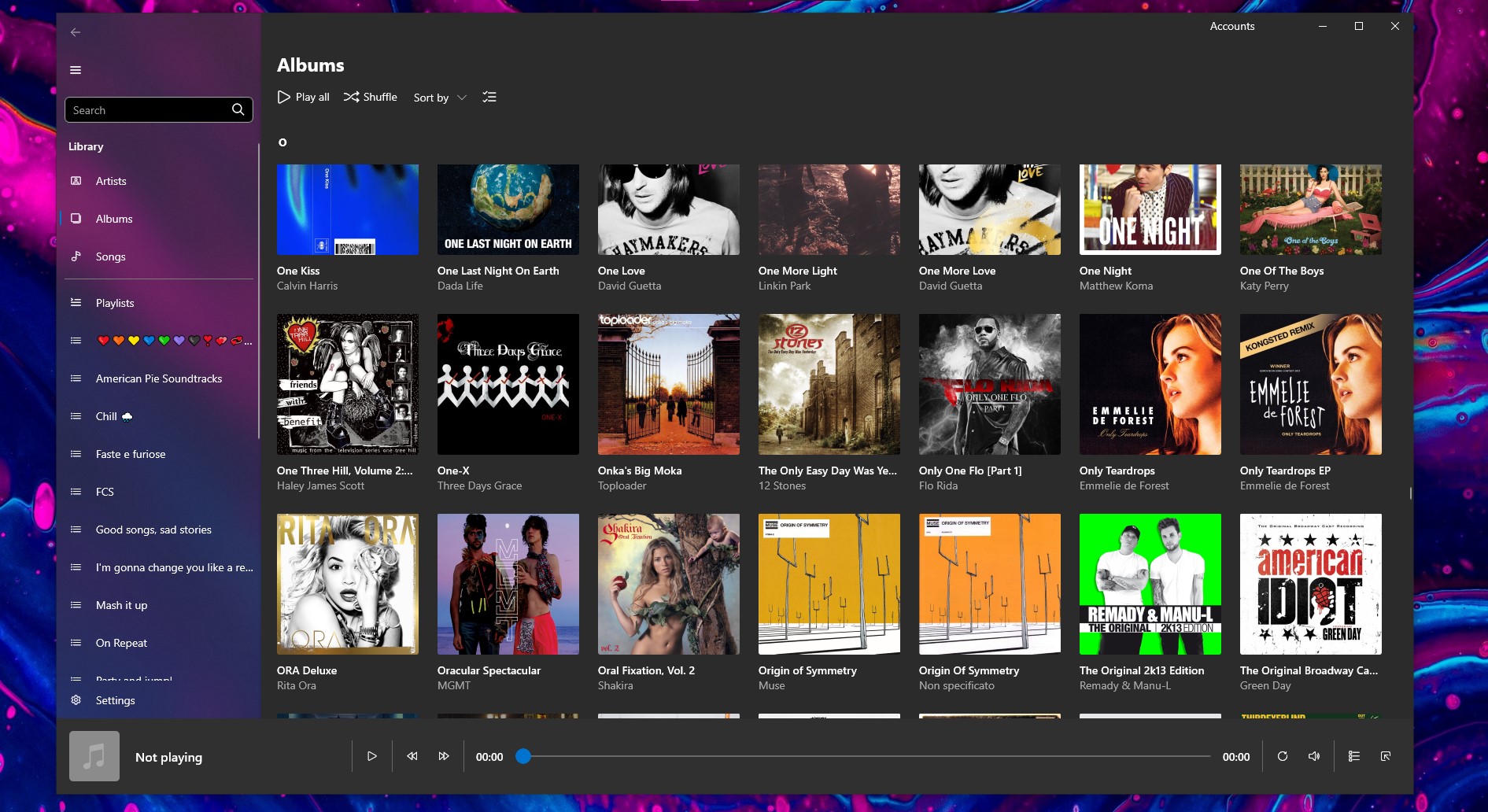Viewport: 1488px width, 812px height.
Task: Open the Only Teardrops album cover
Action: click(x=1150, y=384)
